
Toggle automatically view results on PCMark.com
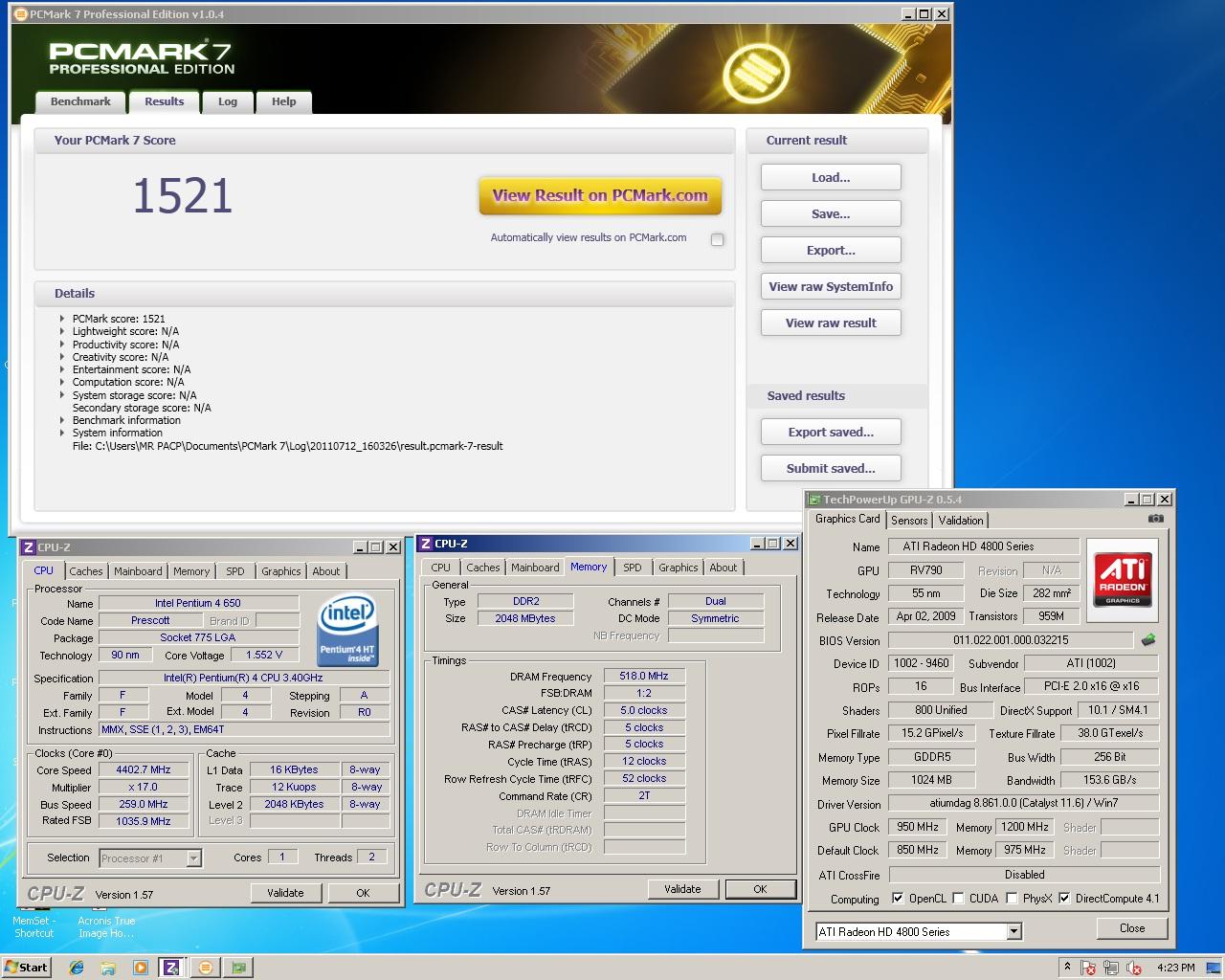pos(717,239)
